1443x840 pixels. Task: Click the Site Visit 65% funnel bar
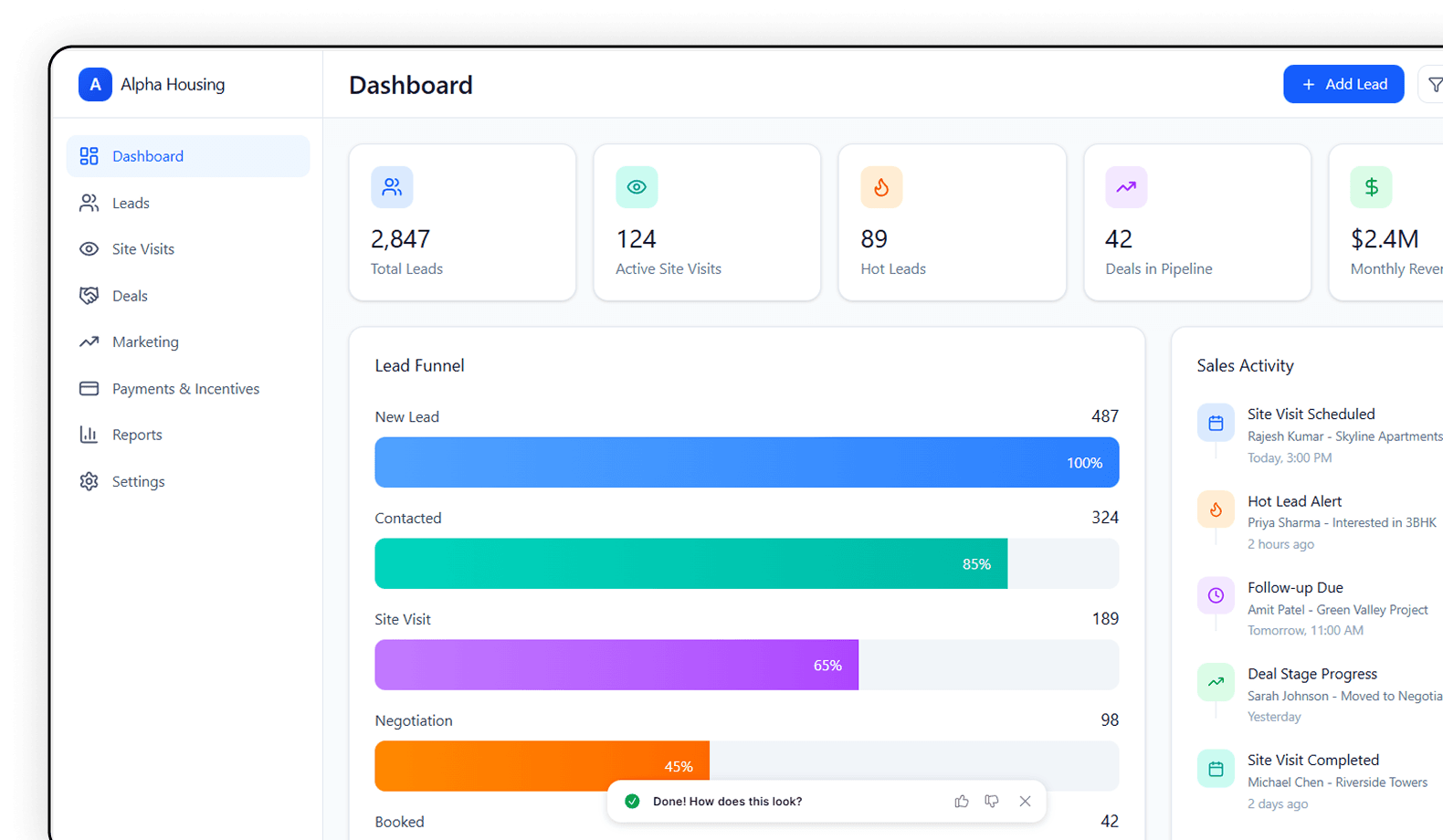pos(616,665)
